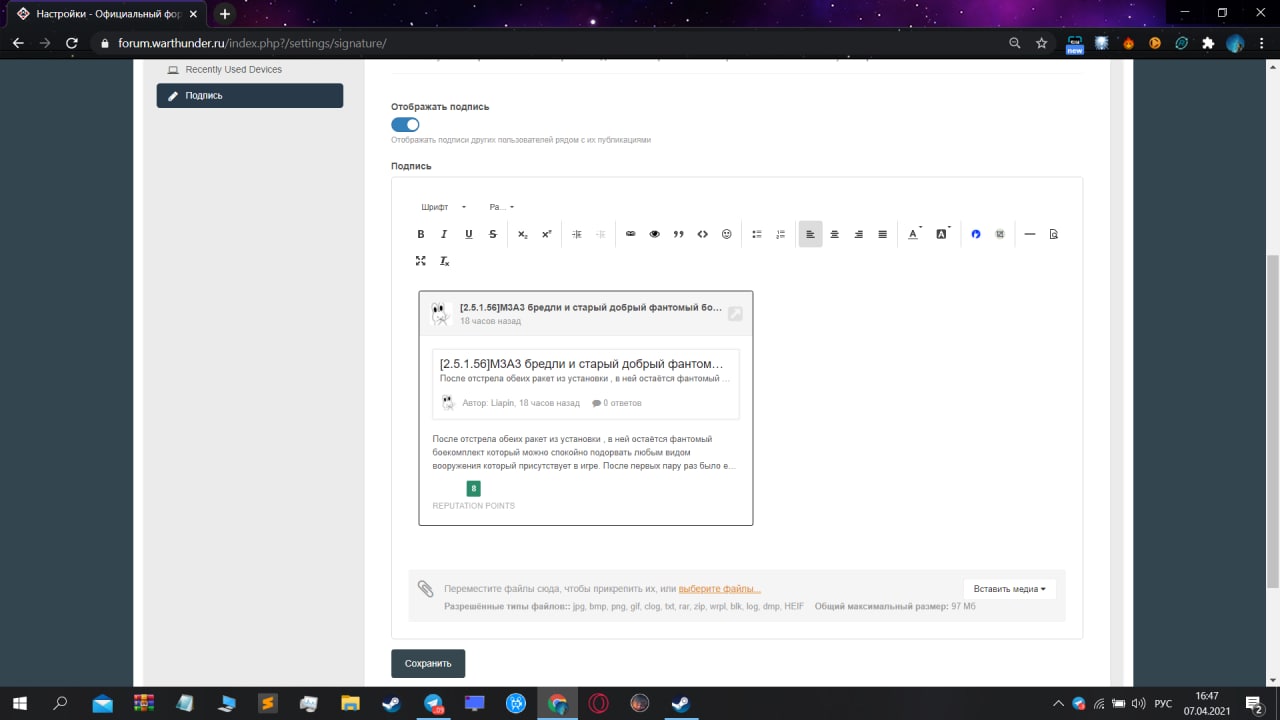Viewport: 1280px width, 720px height.
Task: Click the 'выберите файлы...' link
Action: (720, 589)
